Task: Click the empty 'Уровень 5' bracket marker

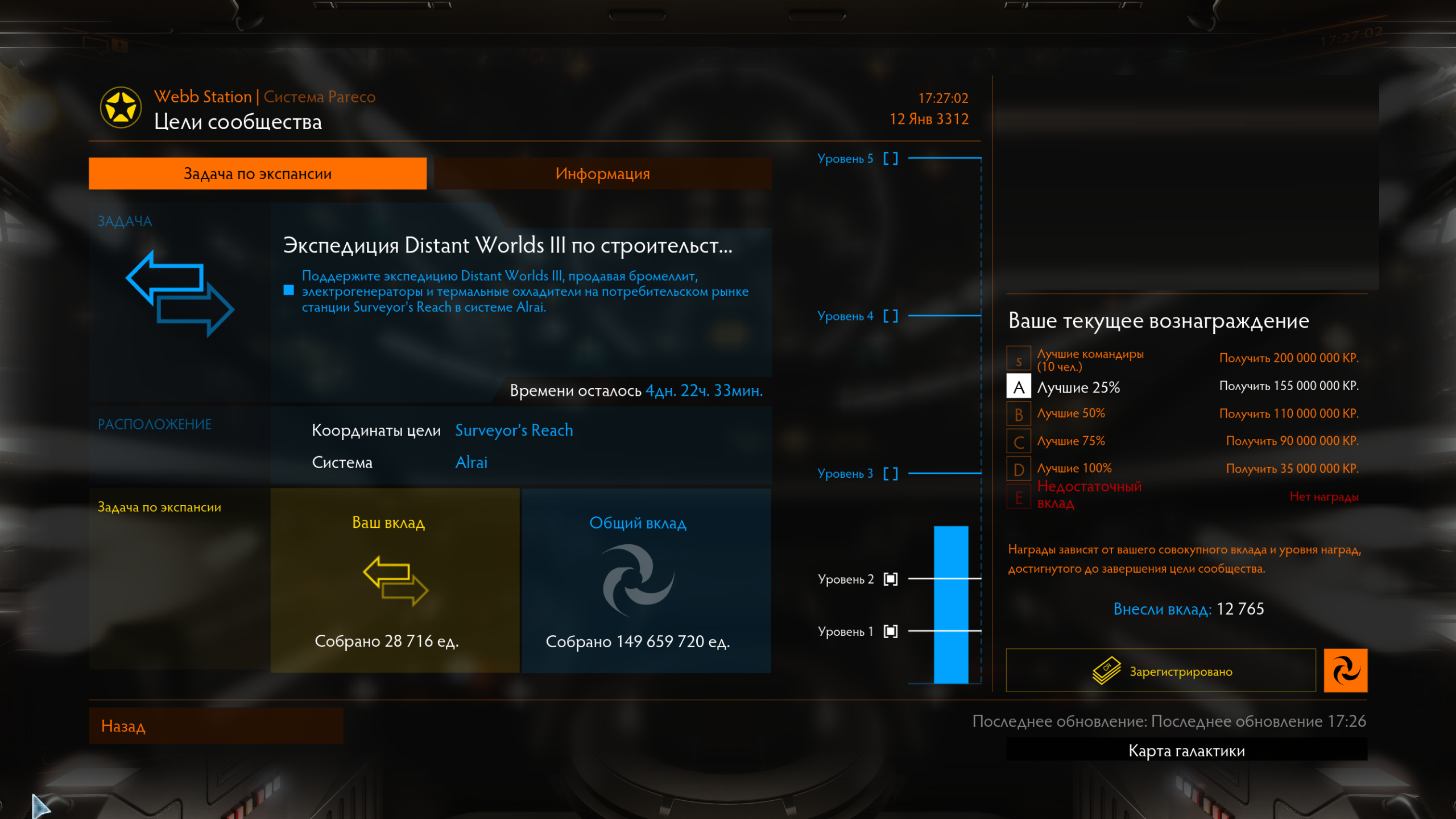Action: tap(891, 159)
